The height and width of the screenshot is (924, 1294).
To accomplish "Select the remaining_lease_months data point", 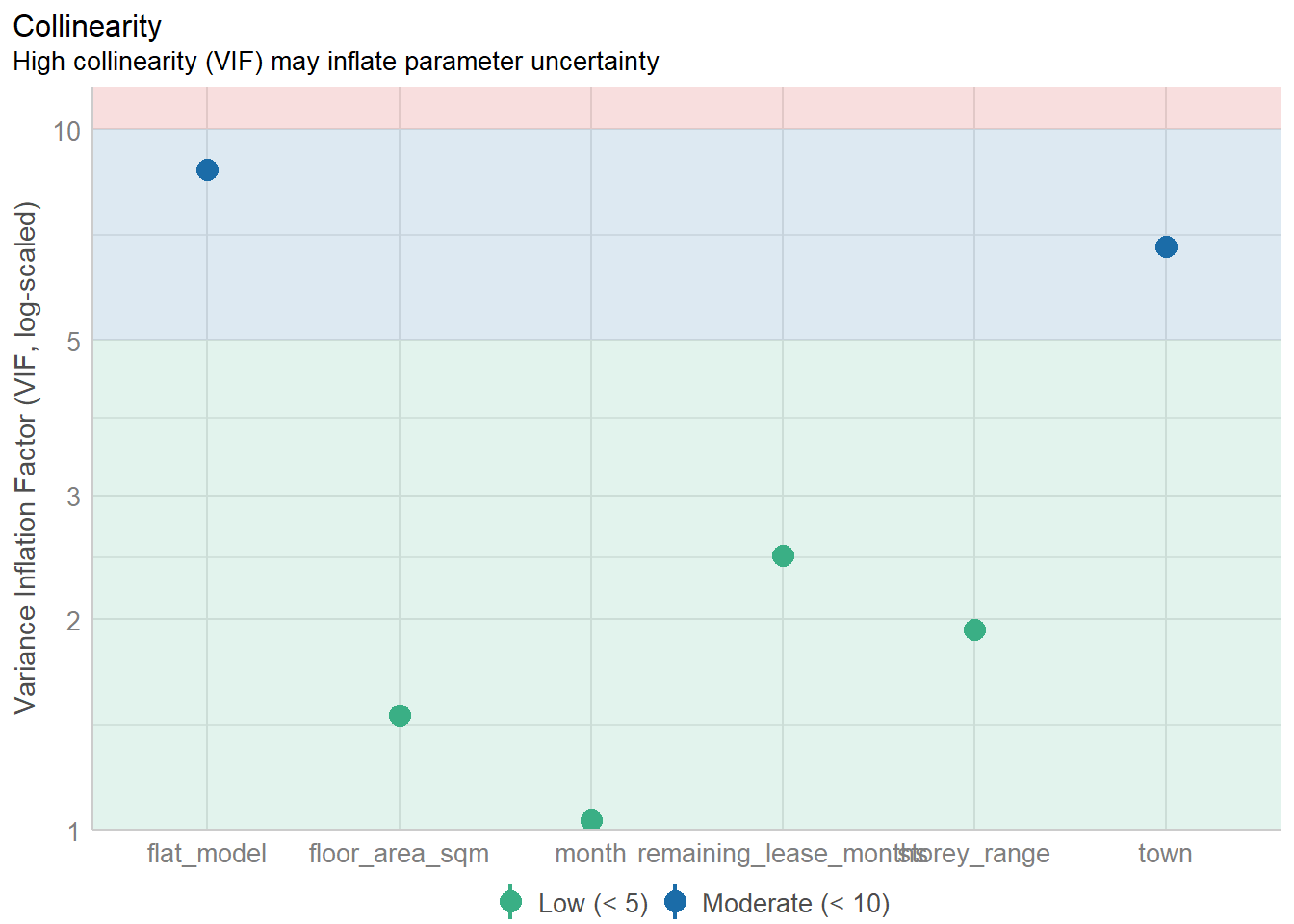I will pos(783,555).
